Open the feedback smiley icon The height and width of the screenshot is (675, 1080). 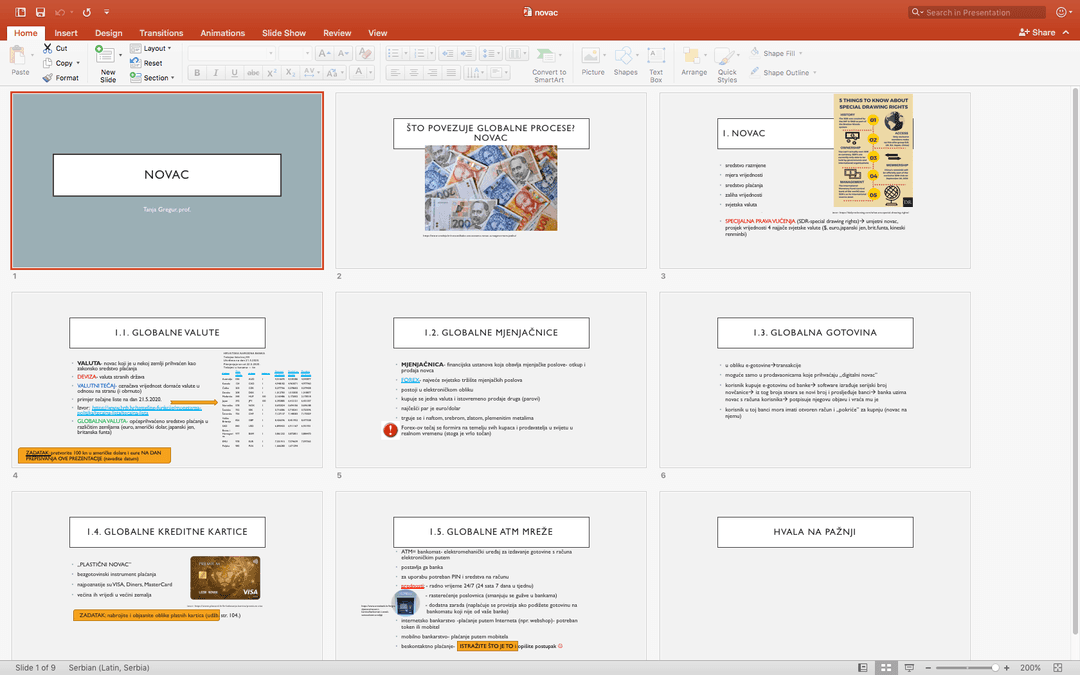1062,12
